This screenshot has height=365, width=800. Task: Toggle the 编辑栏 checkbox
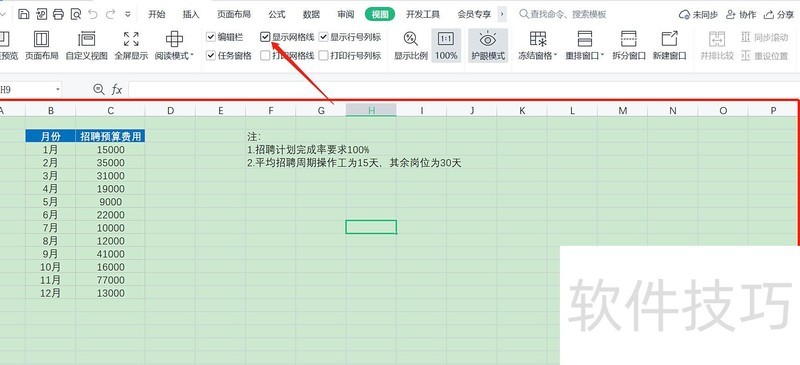pos(211,37)
